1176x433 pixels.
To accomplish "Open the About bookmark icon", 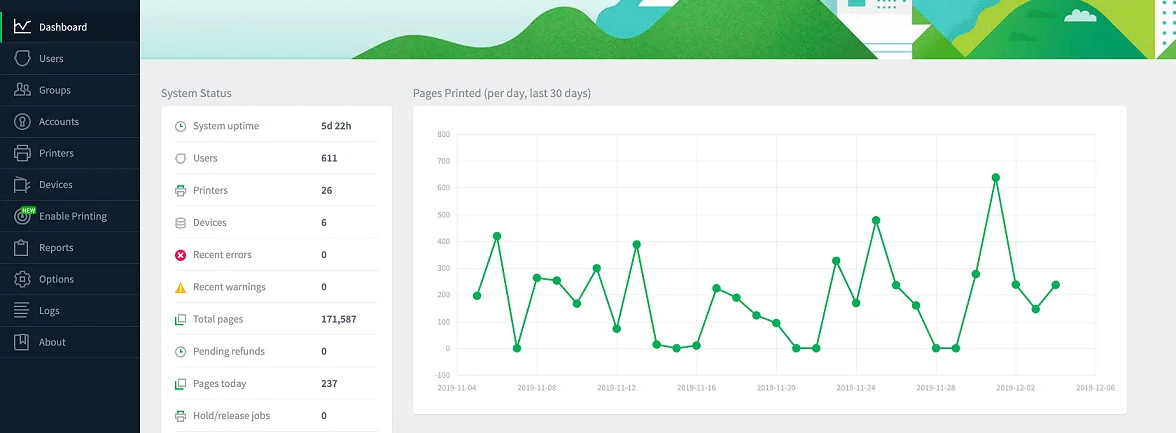I will (x=22, y=341).
